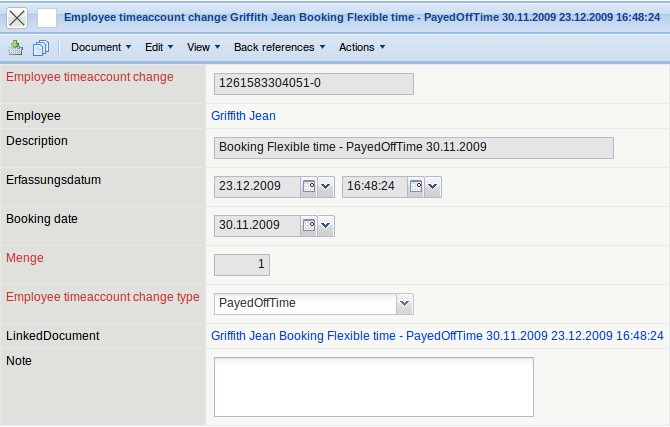
Task: Open the Back references menu
Action: pos(279,47)
